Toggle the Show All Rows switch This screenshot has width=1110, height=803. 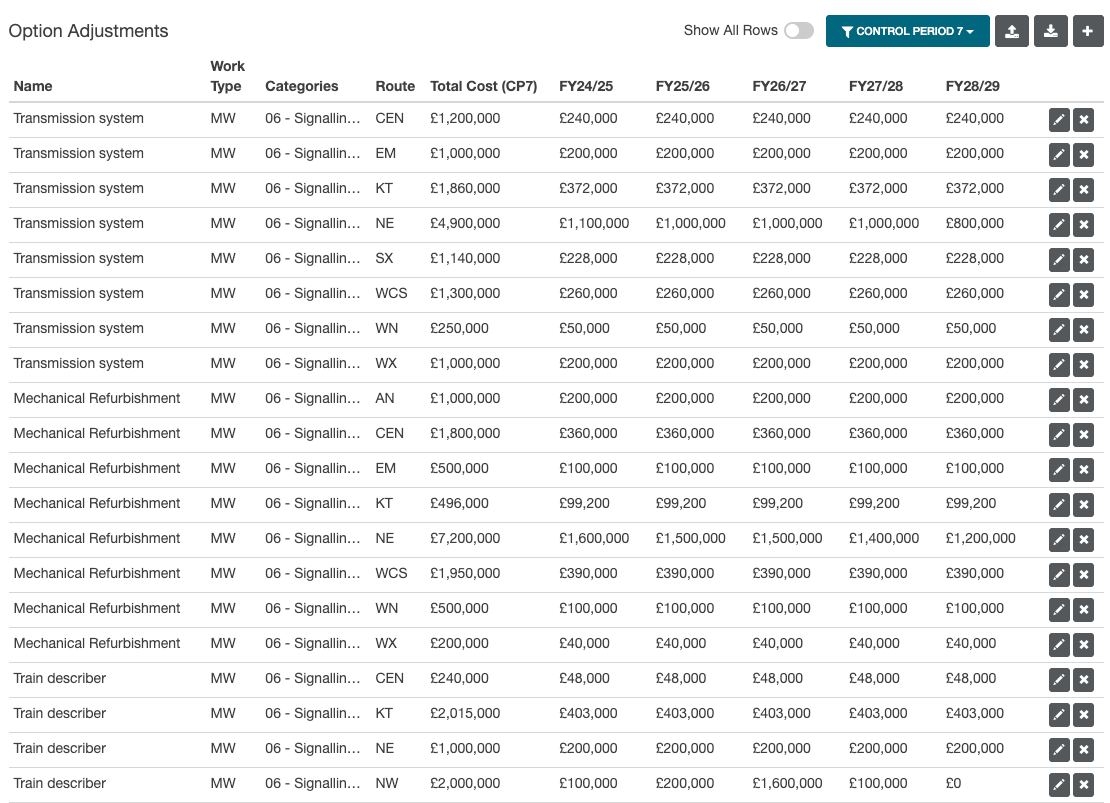pyautogui.click(x=798, y=31)
